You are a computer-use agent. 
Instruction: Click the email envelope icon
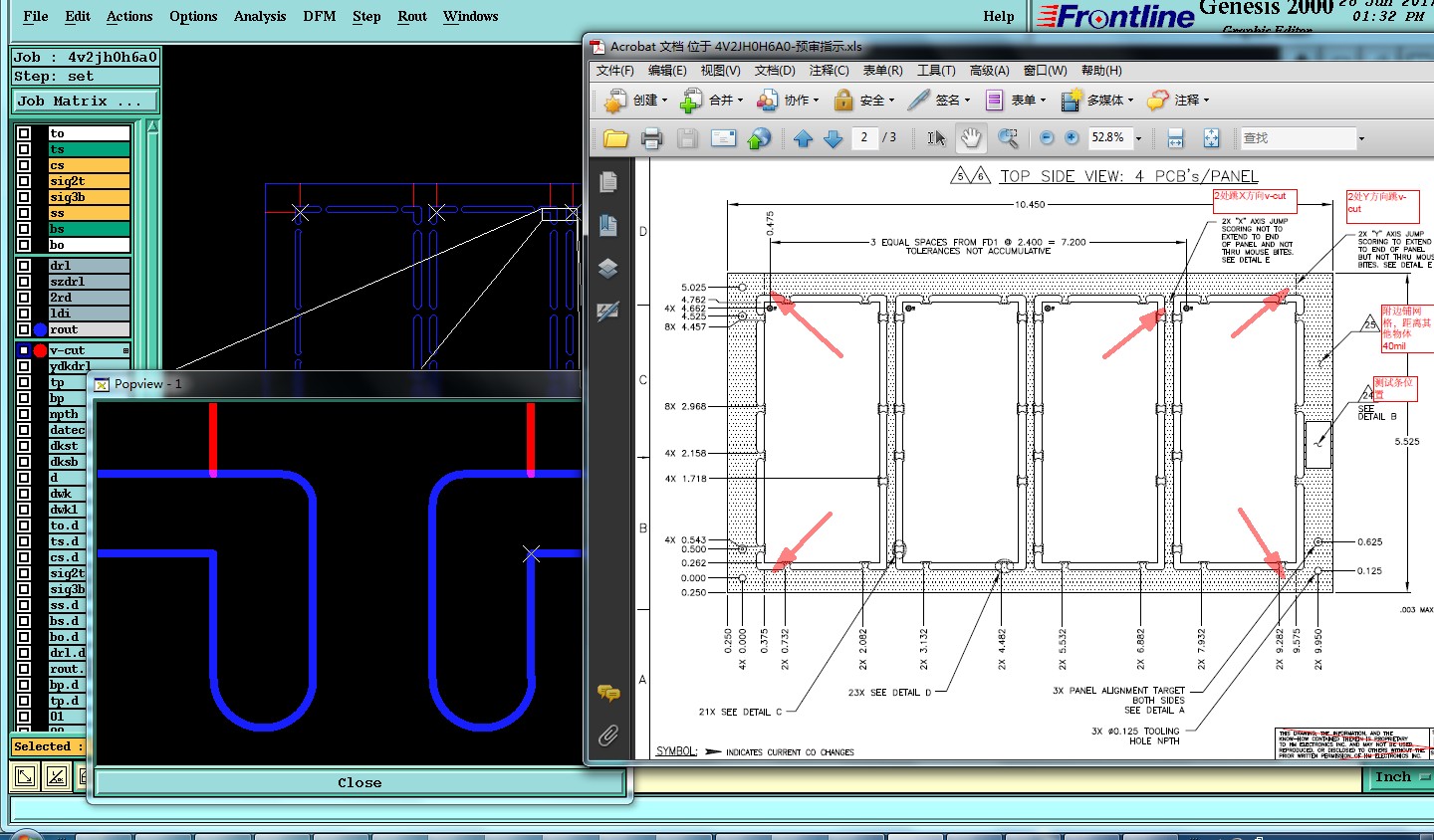tap(723, 138)
